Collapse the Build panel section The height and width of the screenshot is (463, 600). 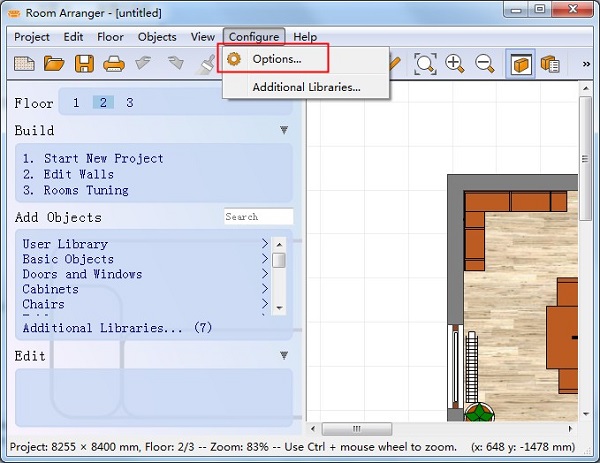pos(284,131)
